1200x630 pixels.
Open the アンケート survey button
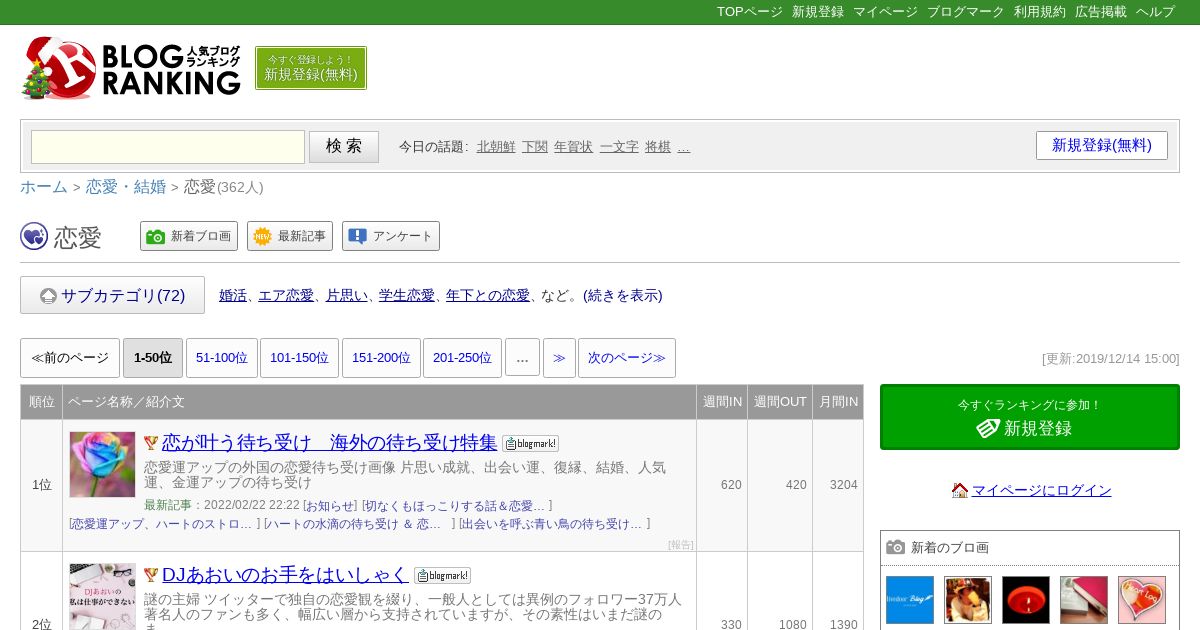click(x=391, y=236)
